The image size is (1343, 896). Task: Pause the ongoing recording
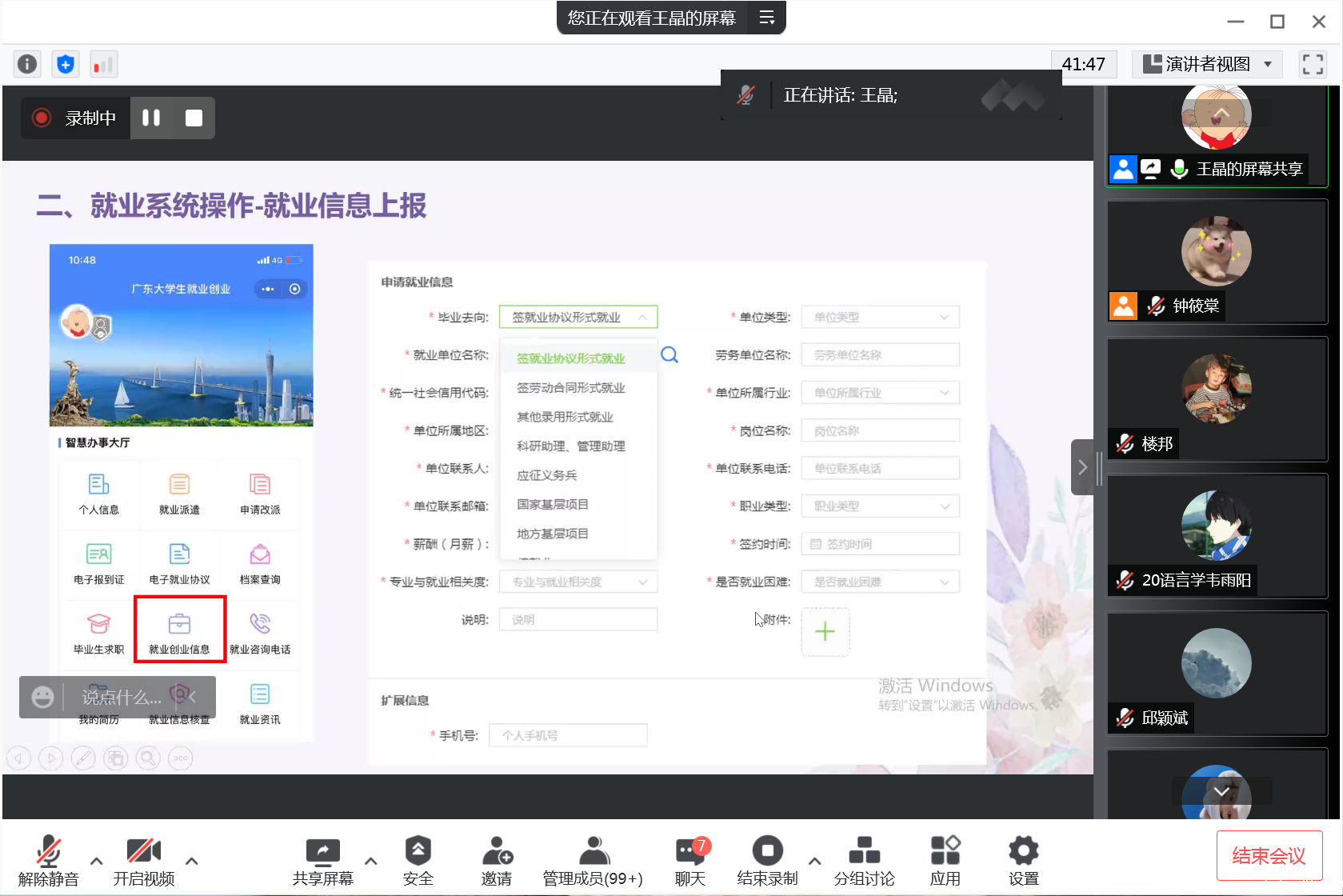click(151, 118)
